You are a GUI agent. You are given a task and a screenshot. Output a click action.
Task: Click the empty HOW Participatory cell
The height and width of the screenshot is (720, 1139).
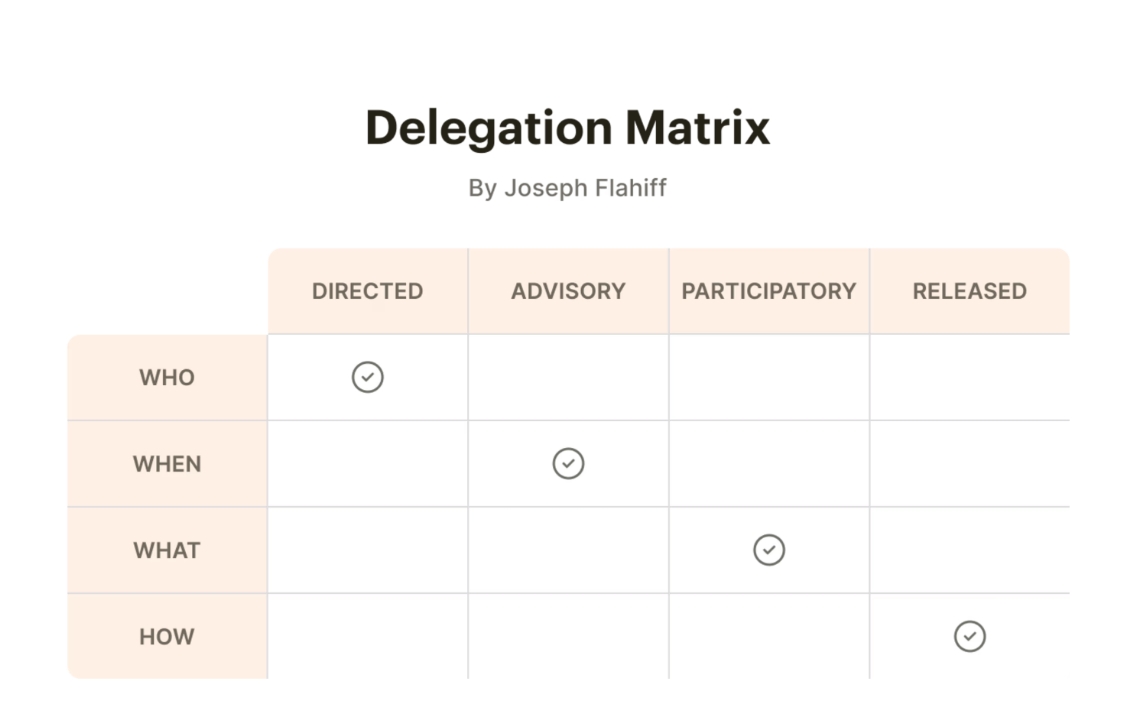(x=769, y=636)
